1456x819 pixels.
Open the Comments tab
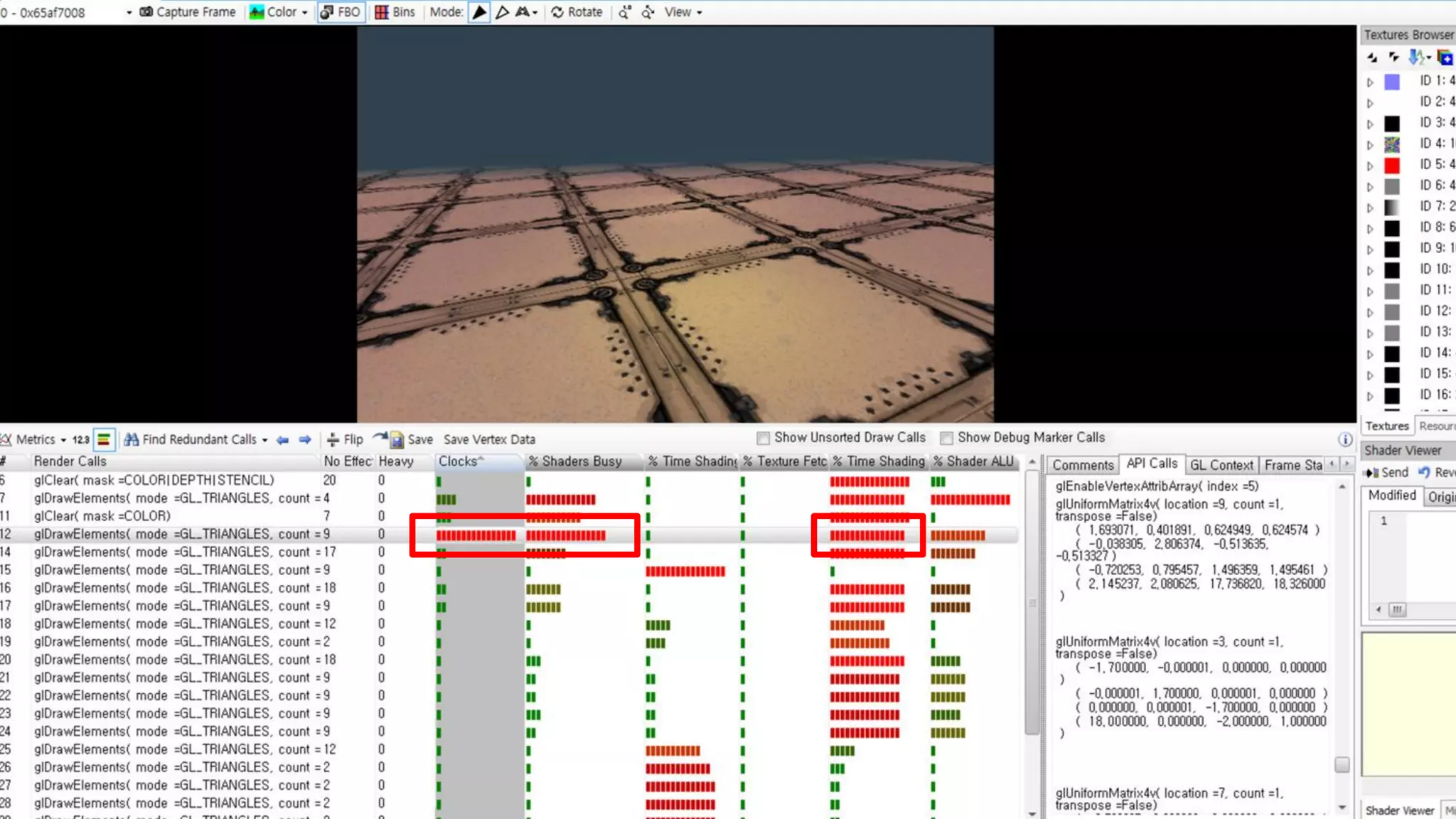pos(1082,465)
